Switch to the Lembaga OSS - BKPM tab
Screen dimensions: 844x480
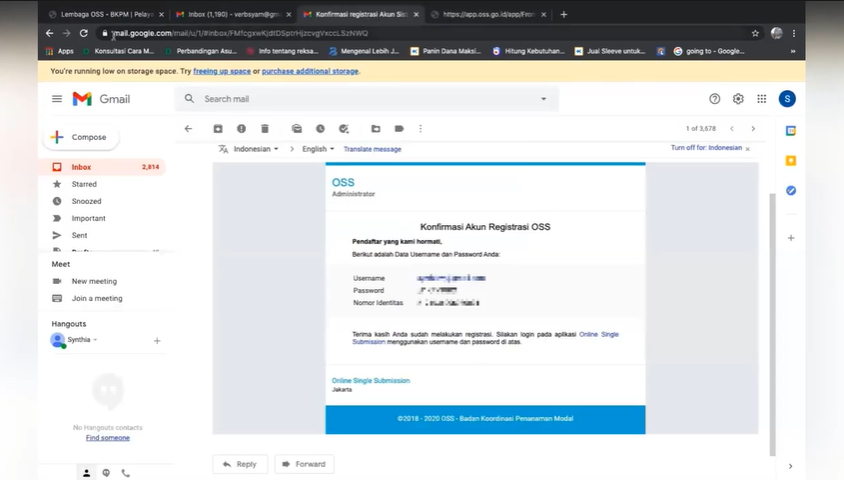pyautogui.click(x=107, y=15)
